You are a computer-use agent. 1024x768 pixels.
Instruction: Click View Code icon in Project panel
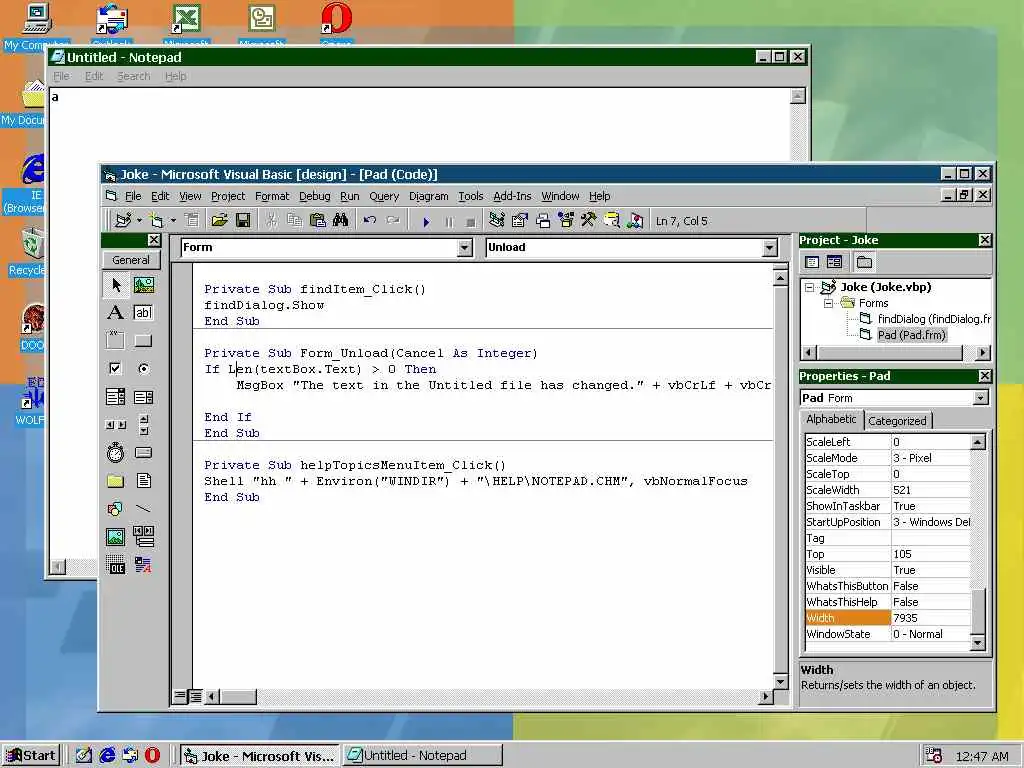[812, 262]
